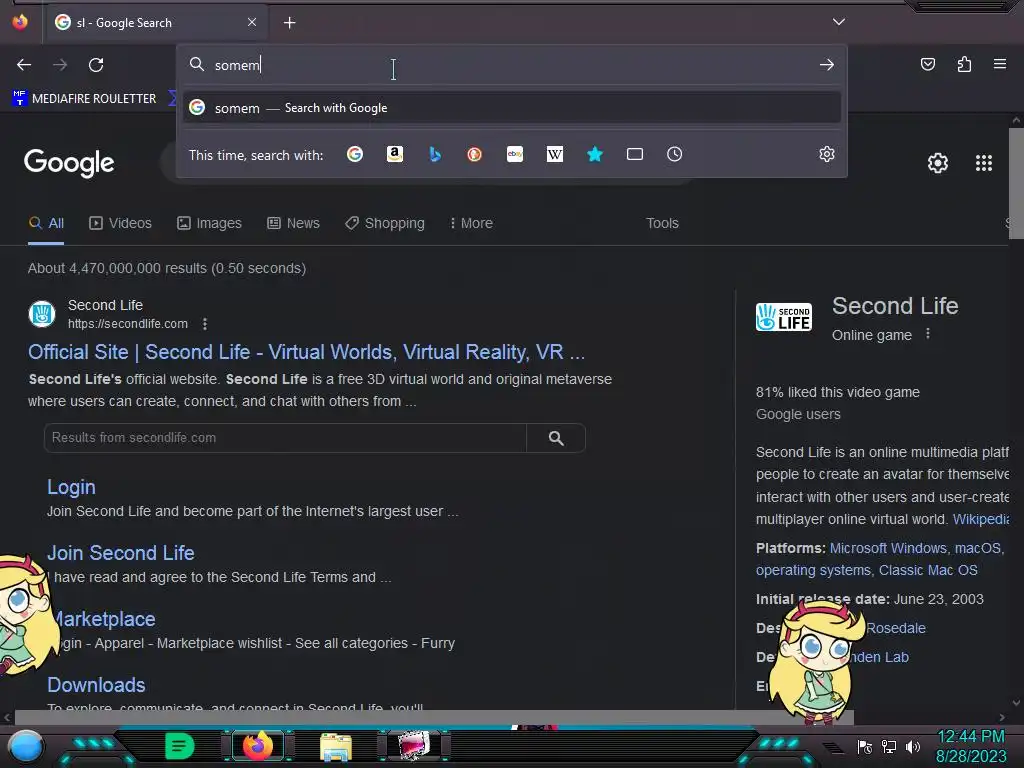Click the secondlife.com site search magnifier

556,438
